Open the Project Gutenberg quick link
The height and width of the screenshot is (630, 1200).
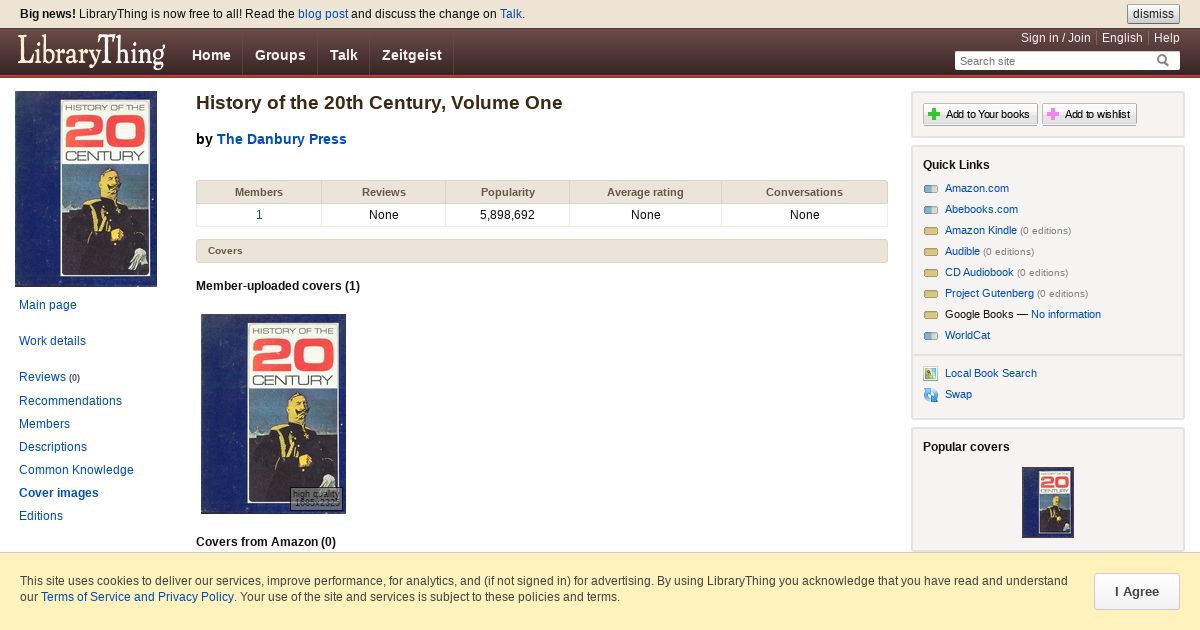click(989, 293)
